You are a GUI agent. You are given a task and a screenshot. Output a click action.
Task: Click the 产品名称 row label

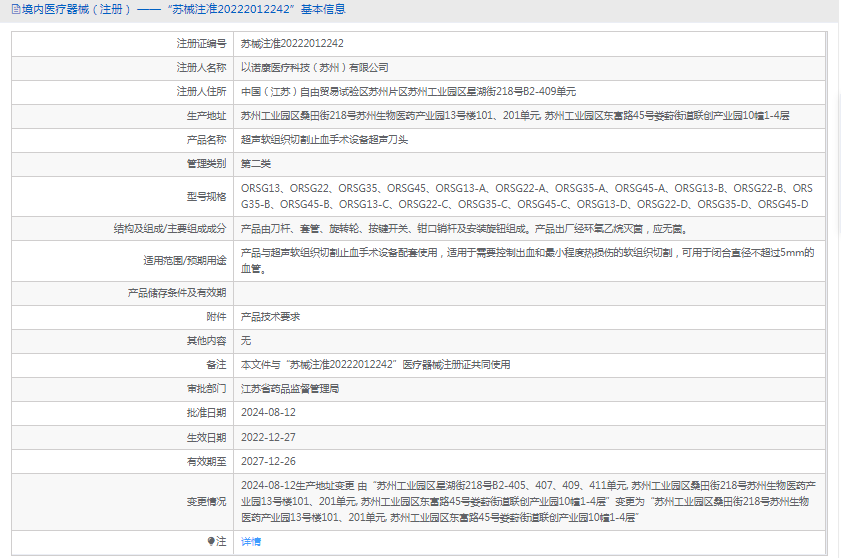206,140
